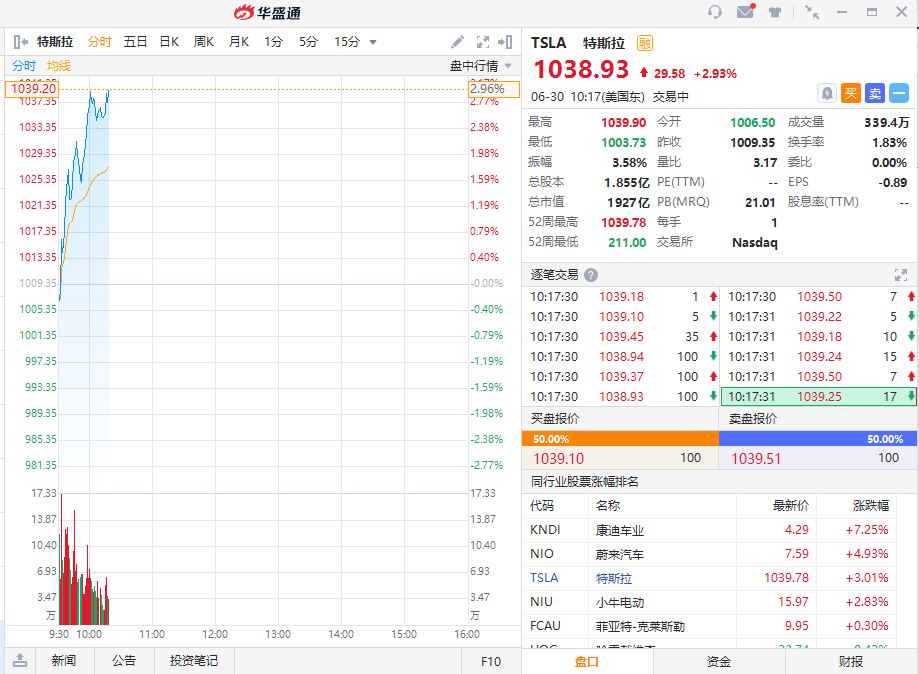Expand the 逐笔交易 trades panel
919x674 pixels.
pyautogui.click(x=901, y=274)
